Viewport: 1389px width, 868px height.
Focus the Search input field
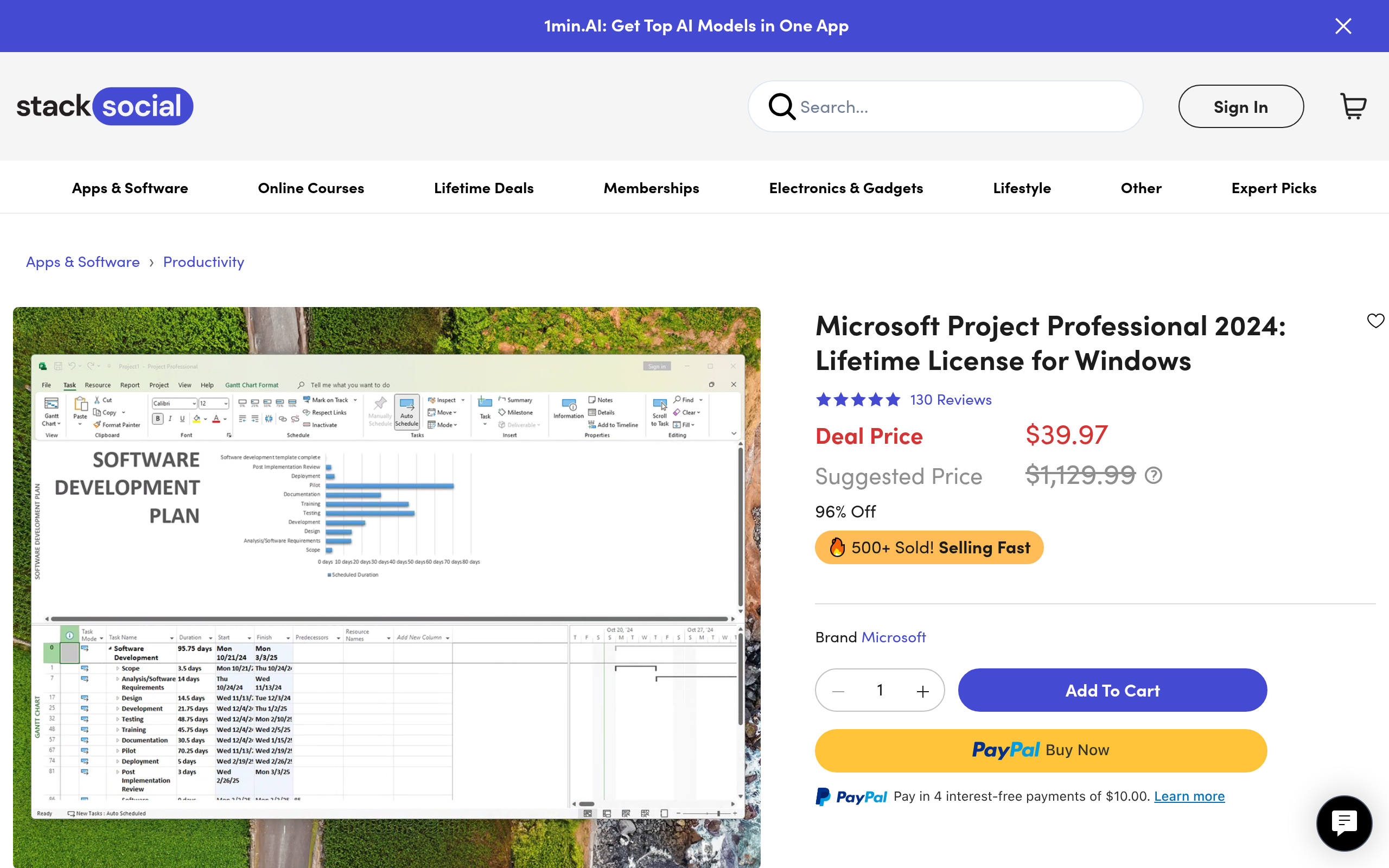tap(964, 107)
